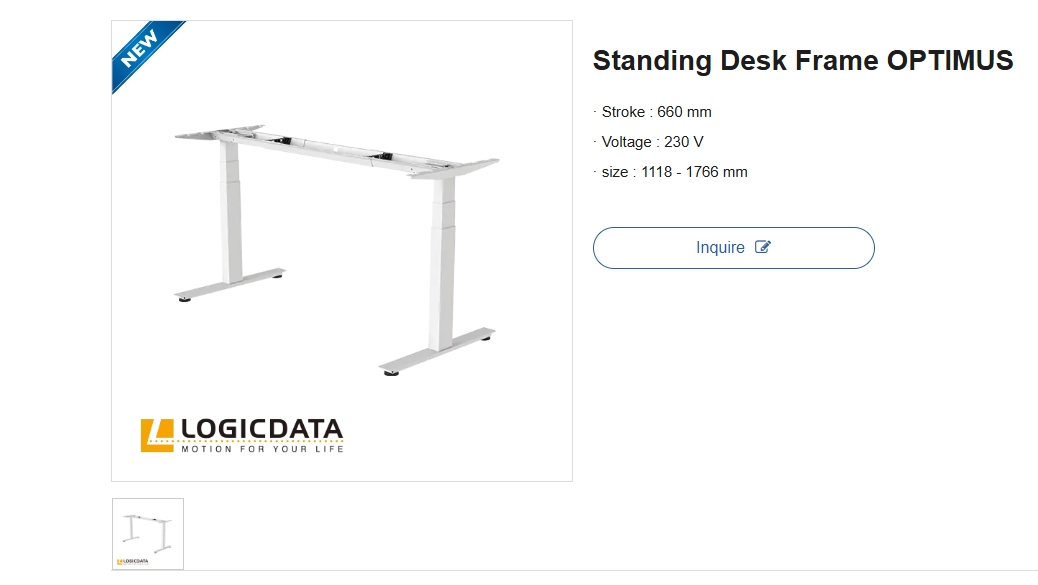Screen dimensions: 1038x585
Task: Click the Inquire button label
Action: pos(720,248)
